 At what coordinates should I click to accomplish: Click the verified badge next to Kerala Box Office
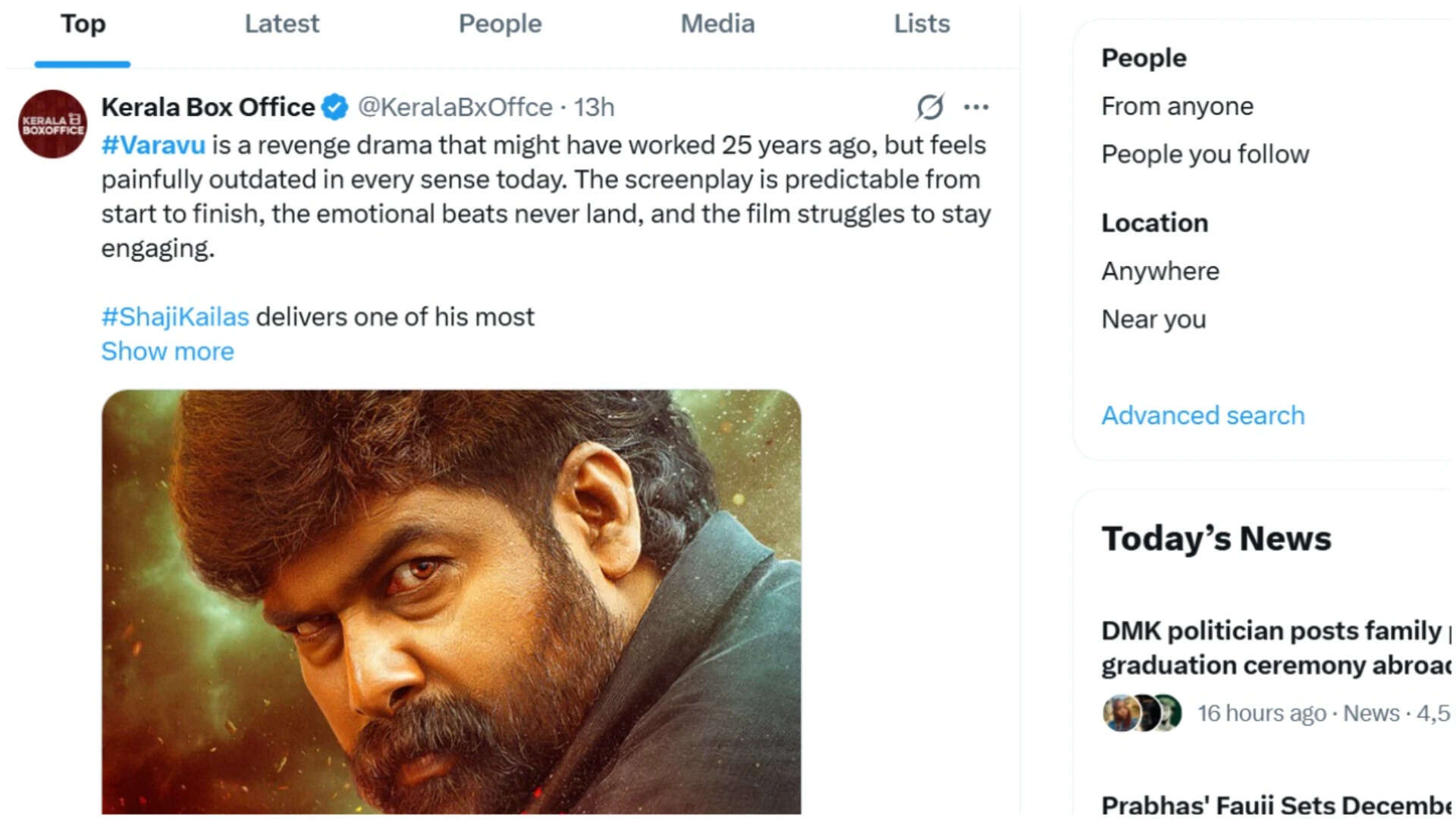pos(334,107)
